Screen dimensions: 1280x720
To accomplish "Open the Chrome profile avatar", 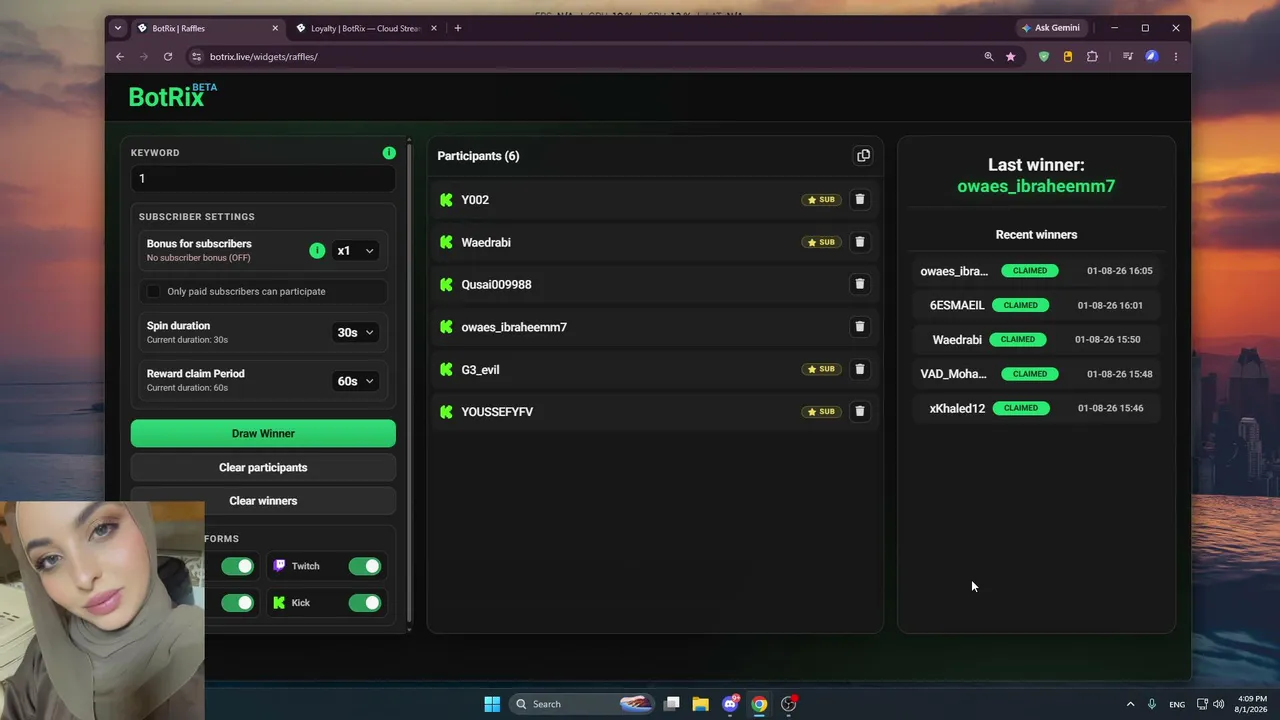I will pyautogui.click(x=1152, y=57).
